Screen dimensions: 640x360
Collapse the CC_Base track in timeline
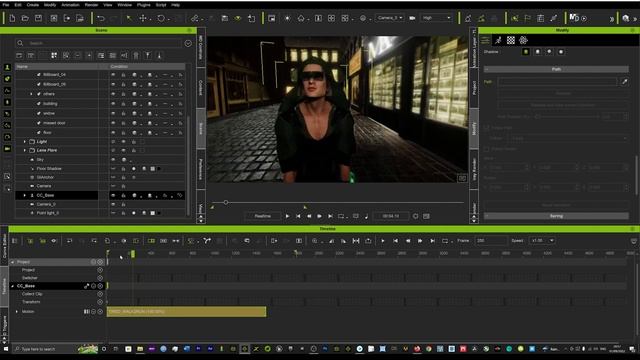(x=12, y=286)
